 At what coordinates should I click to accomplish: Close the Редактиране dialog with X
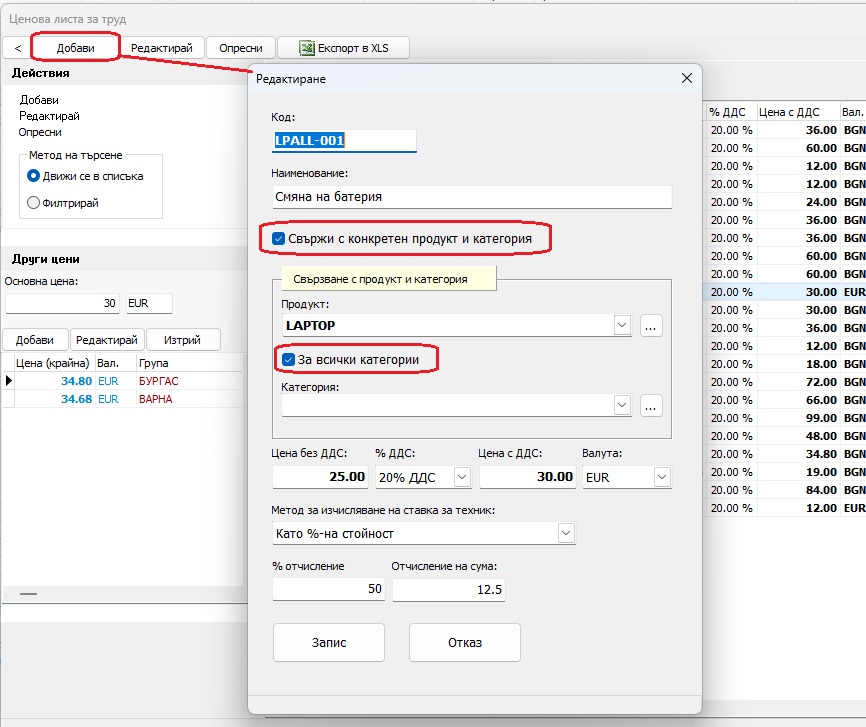pos(687,78)
